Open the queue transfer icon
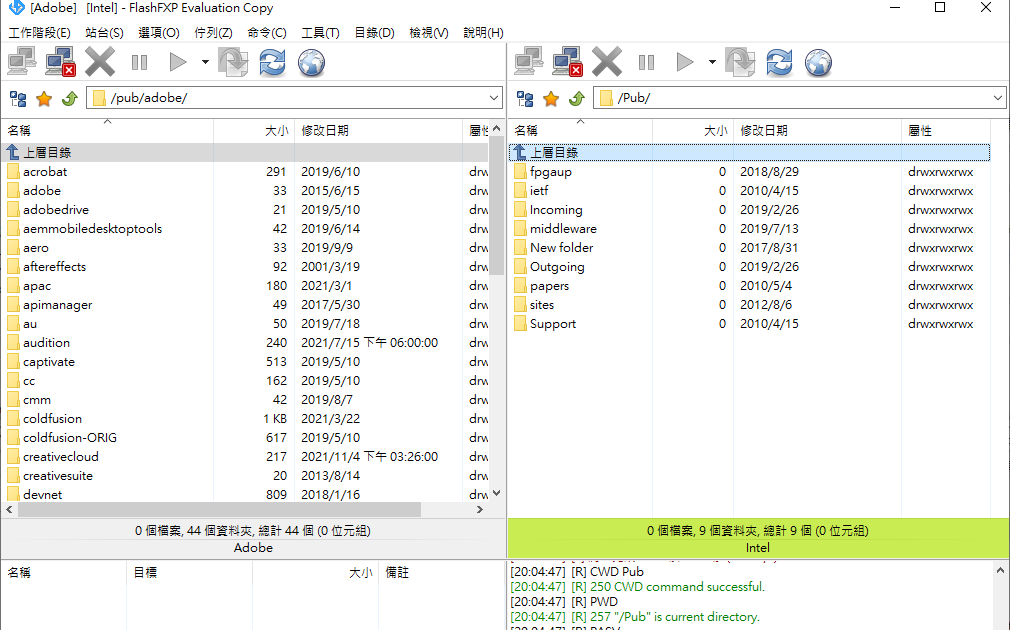The height and width of the screenshot is (630, 1010). click(x=234, y=62)
